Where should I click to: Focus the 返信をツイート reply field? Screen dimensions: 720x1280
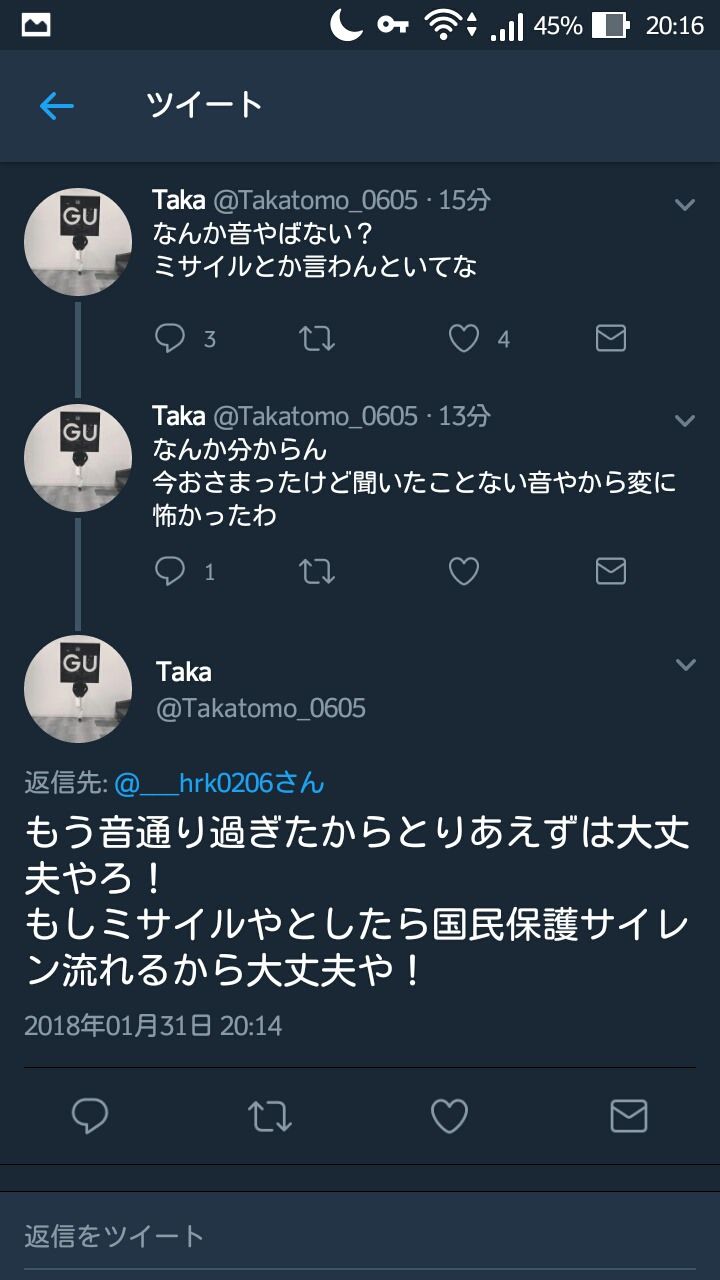tap(360, 1236)
